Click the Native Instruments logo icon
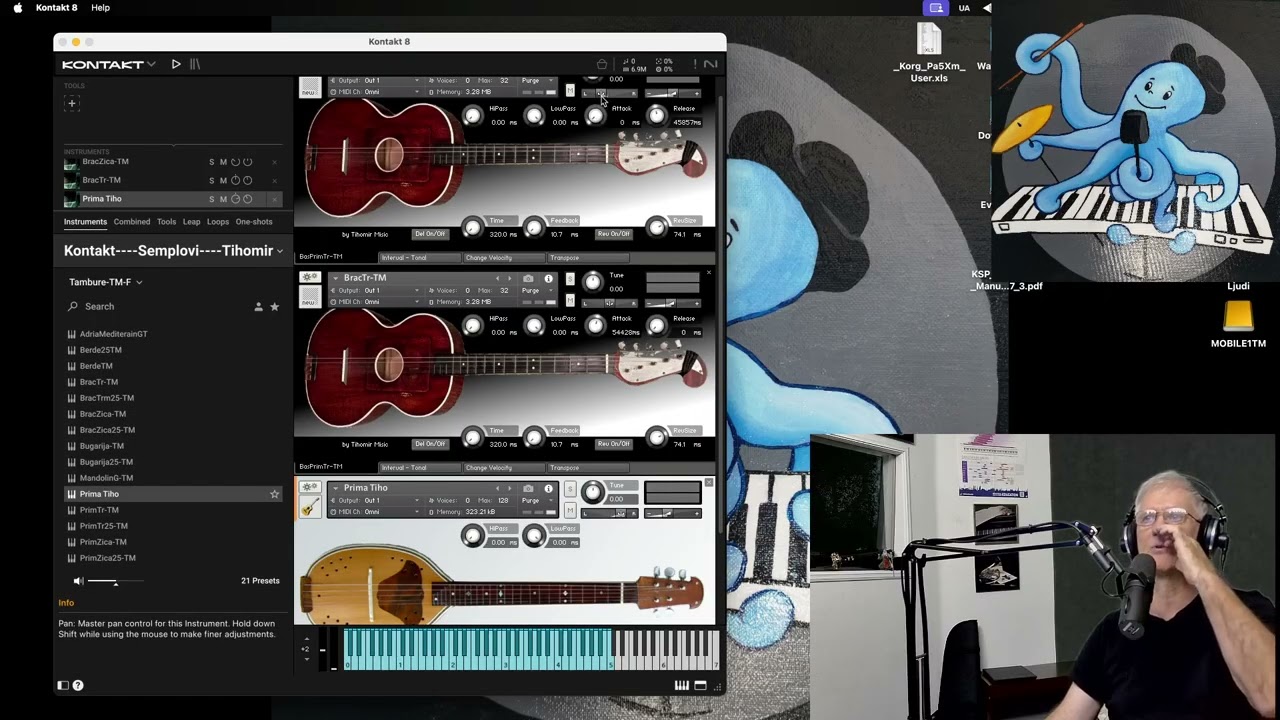The height and width of the screenshot is (720, 1280). 710,64
